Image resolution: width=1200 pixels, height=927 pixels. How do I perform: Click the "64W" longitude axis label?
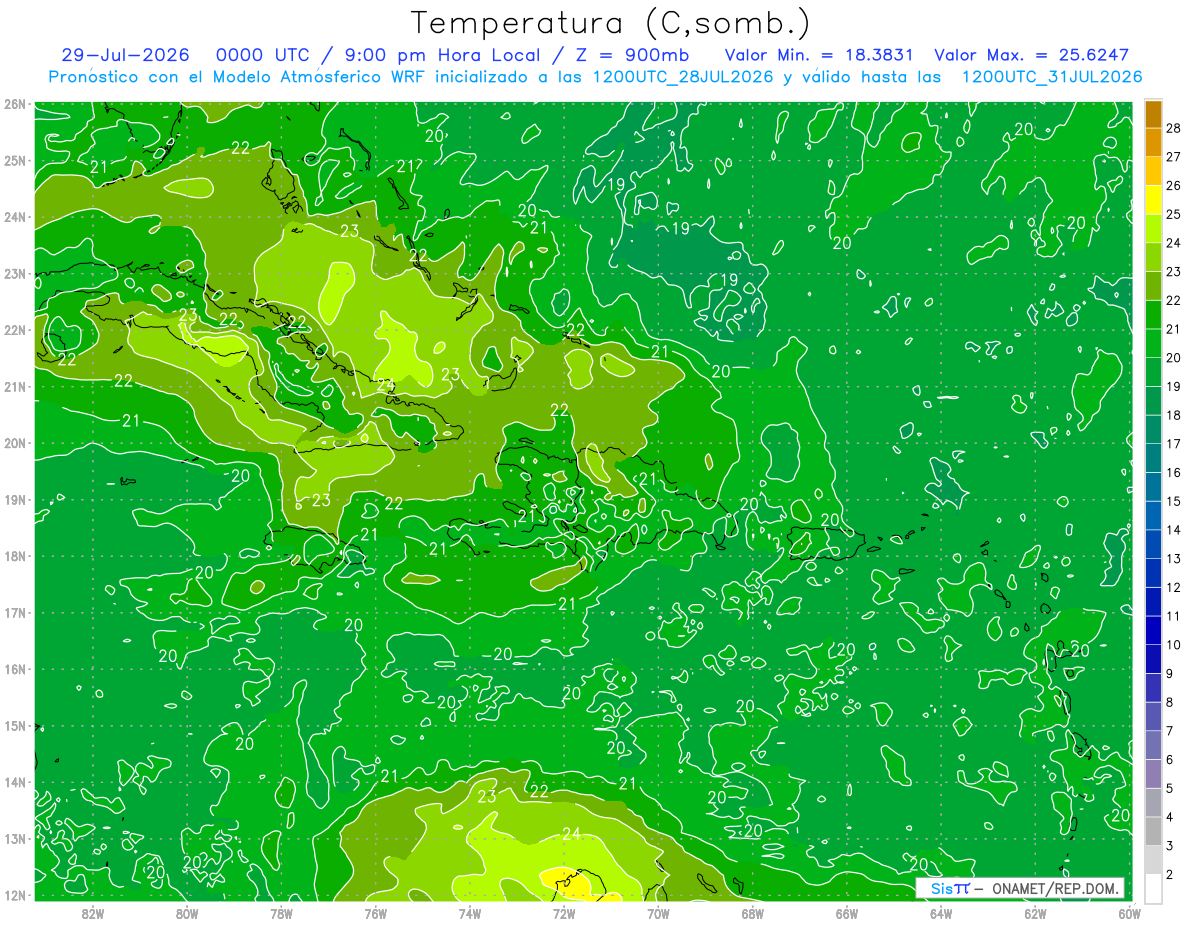941,913
